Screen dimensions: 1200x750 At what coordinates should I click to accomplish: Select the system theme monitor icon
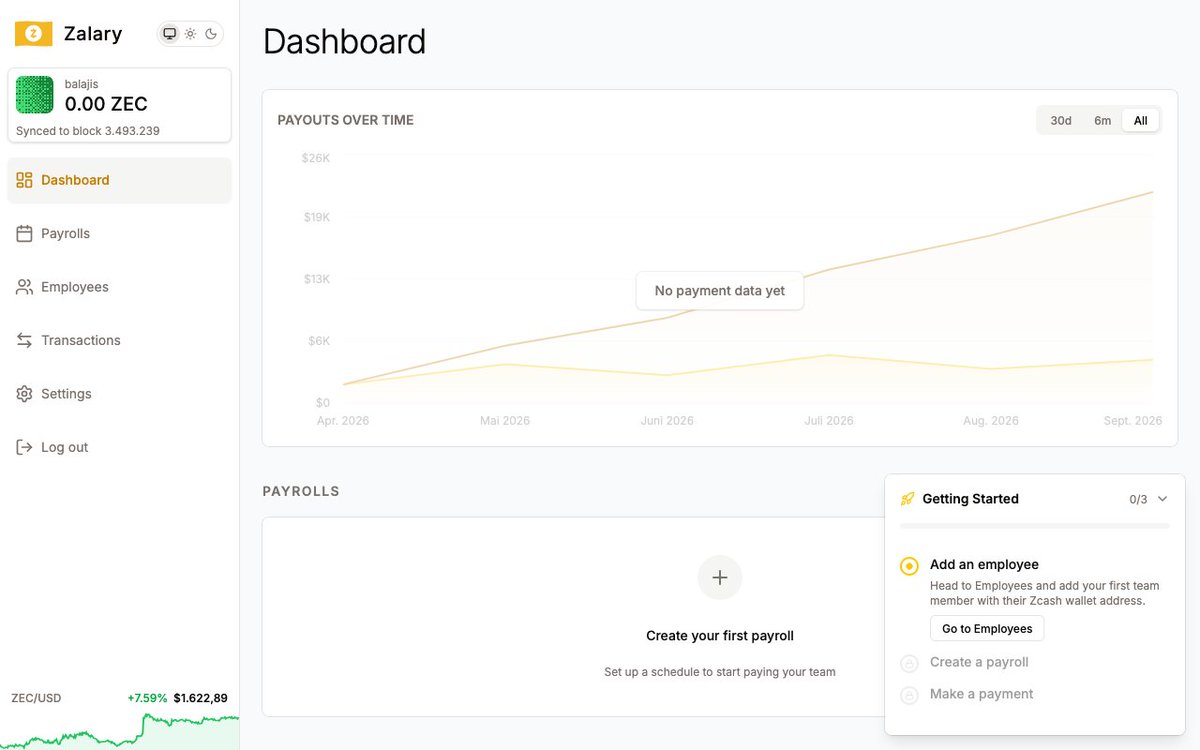click(170, 34)
